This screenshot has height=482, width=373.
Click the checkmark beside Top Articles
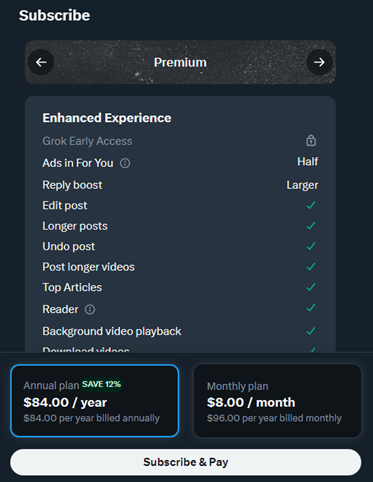(311, 287)
